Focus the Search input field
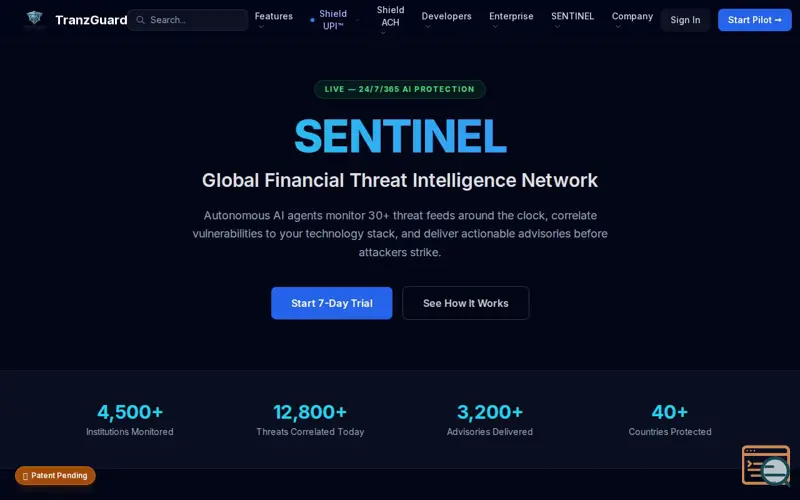 click(x=195, y=20)
